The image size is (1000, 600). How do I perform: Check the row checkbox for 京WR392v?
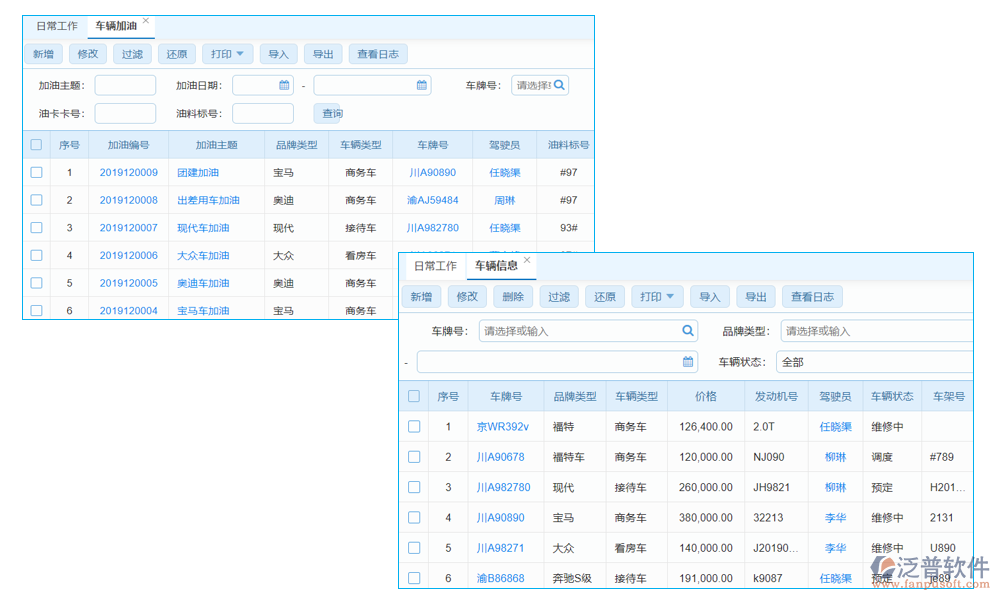[x=414, y=427]
